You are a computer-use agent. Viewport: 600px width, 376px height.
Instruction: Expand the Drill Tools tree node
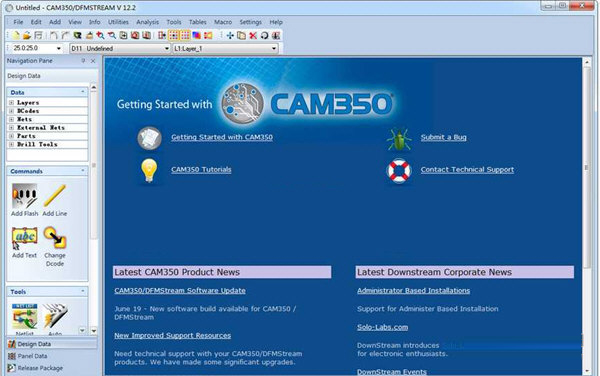11,145
